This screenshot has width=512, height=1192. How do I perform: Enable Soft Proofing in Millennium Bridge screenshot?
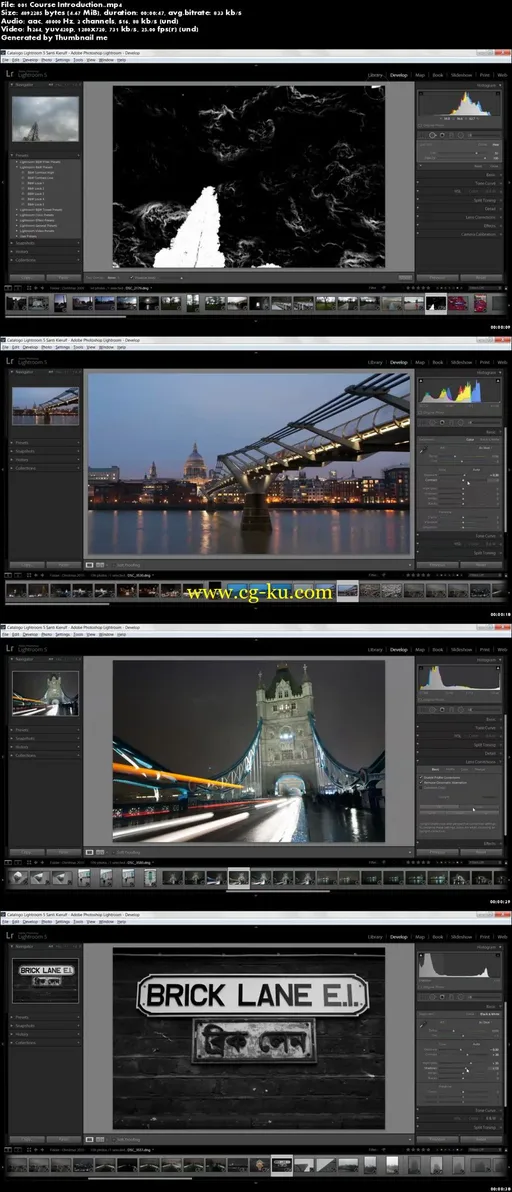pyautogui.click(x=112, y=566)
